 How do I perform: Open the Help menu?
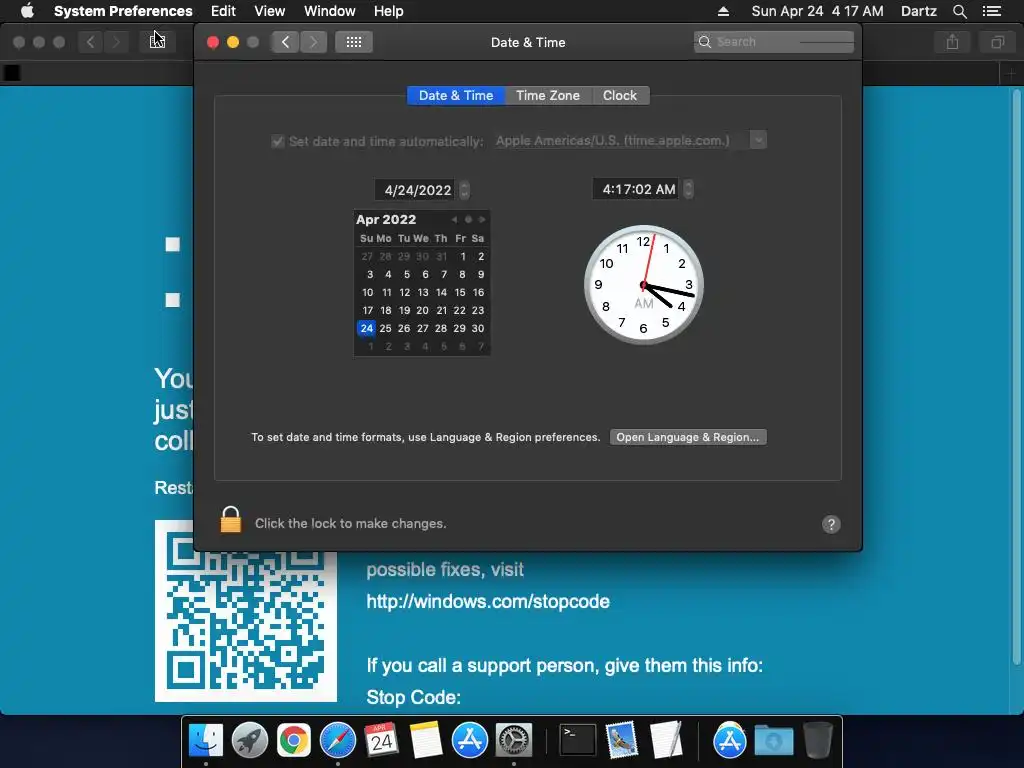389,11
